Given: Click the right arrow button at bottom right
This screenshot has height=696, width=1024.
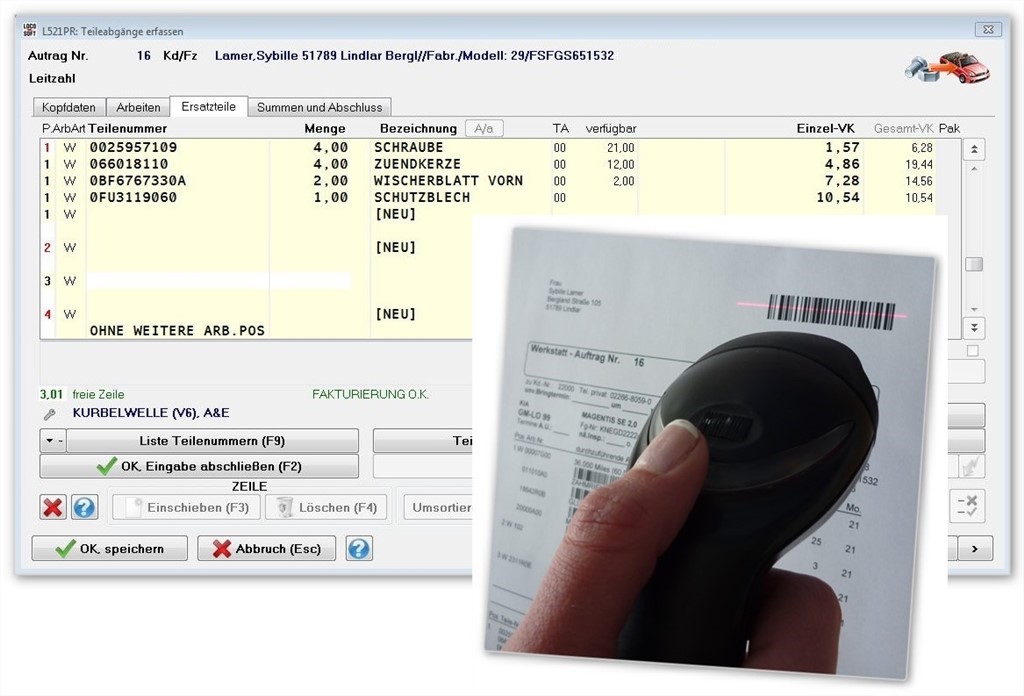Looking at the screenshot, I should pyautogui.click(x=975, y=548).
